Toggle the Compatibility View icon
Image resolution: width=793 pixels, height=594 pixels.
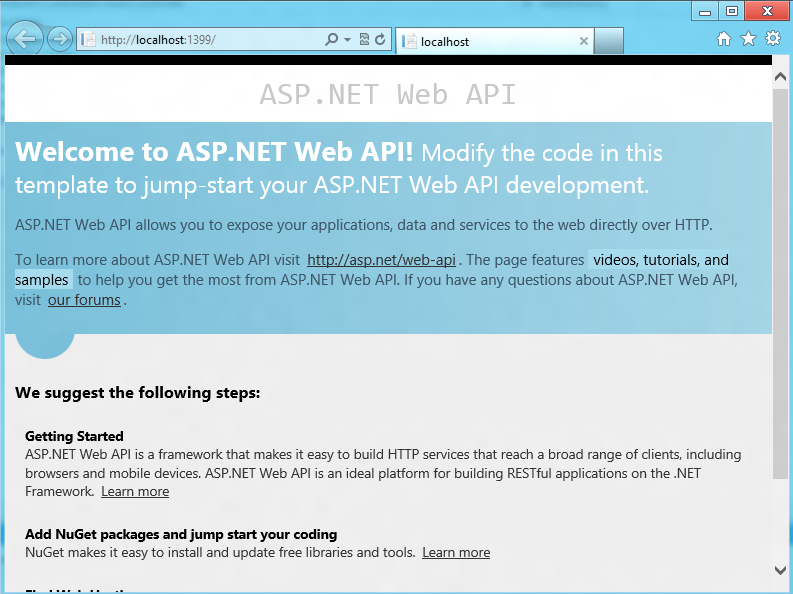click(364, 40)
